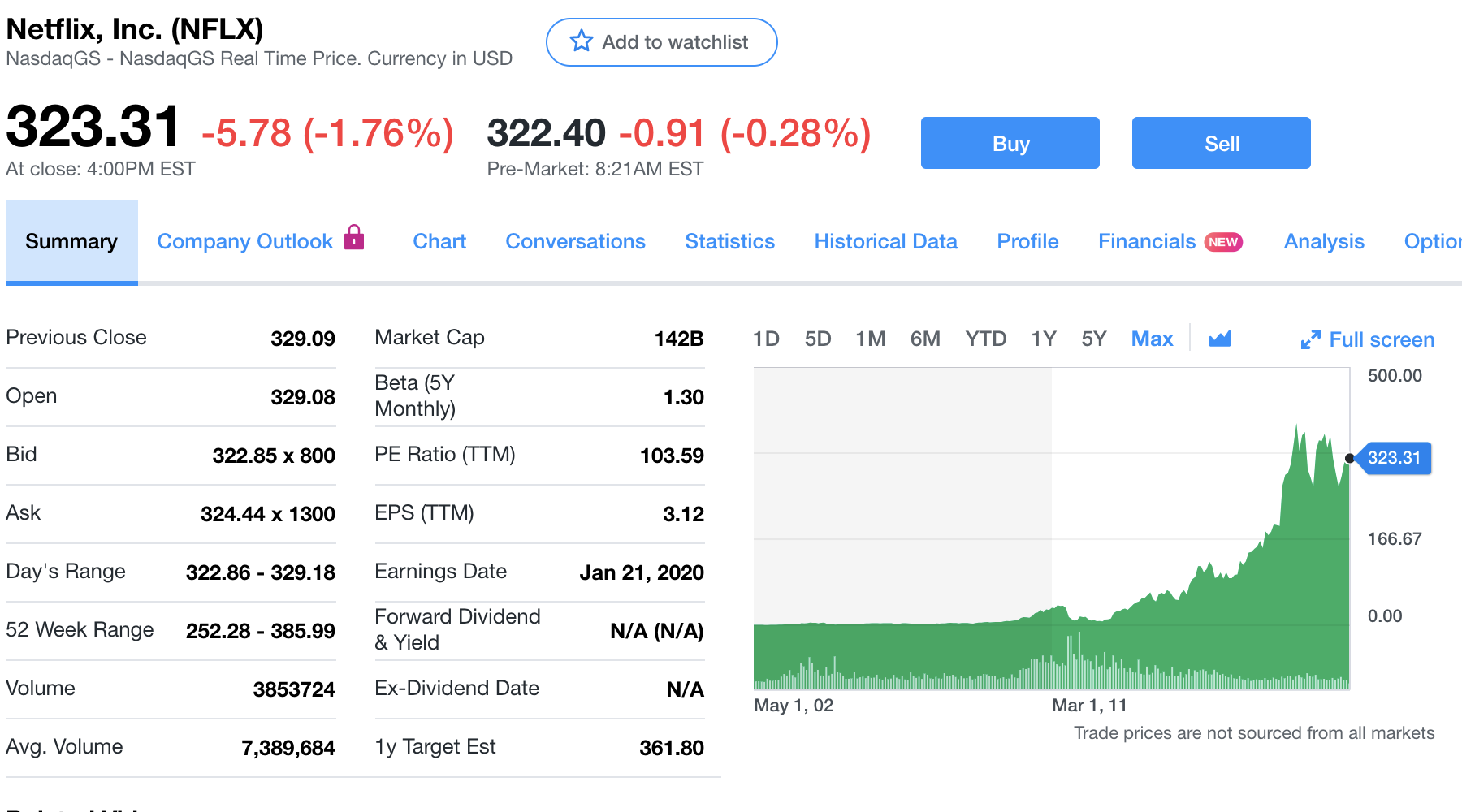The height and width of the screenshot is (812, 1462).
Task: Select the 6M chart range
Action: click(x=925, y=339)
